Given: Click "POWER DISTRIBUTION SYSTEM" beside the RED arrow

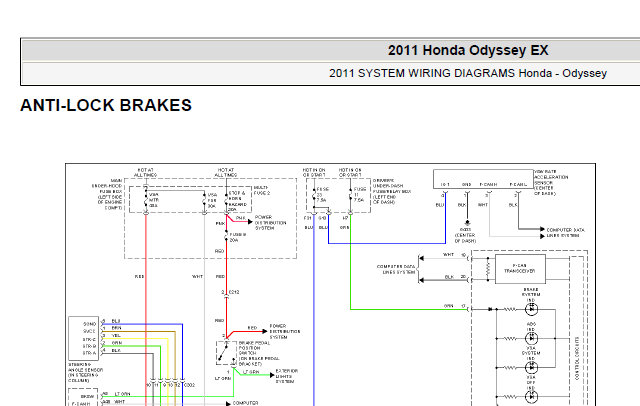Looking at the screenshot, I should point(284,331).
